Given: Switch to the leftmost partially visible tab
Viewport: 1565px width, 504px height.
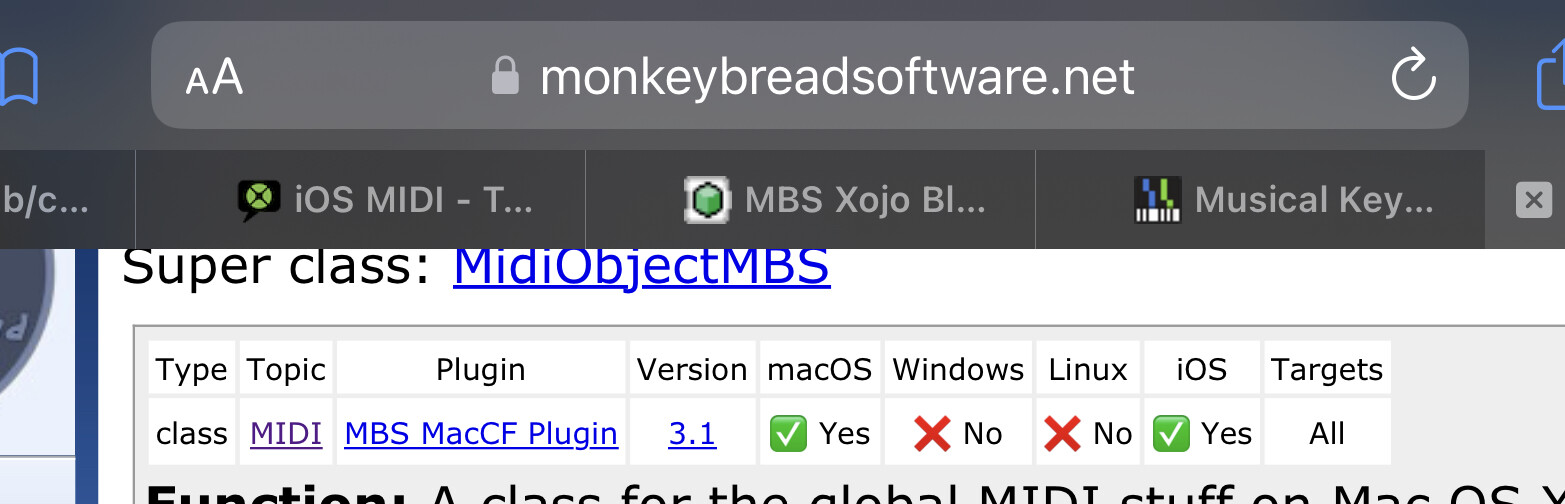Looking at the screenshot, I should pyautogui.click(x=67, y=200).
